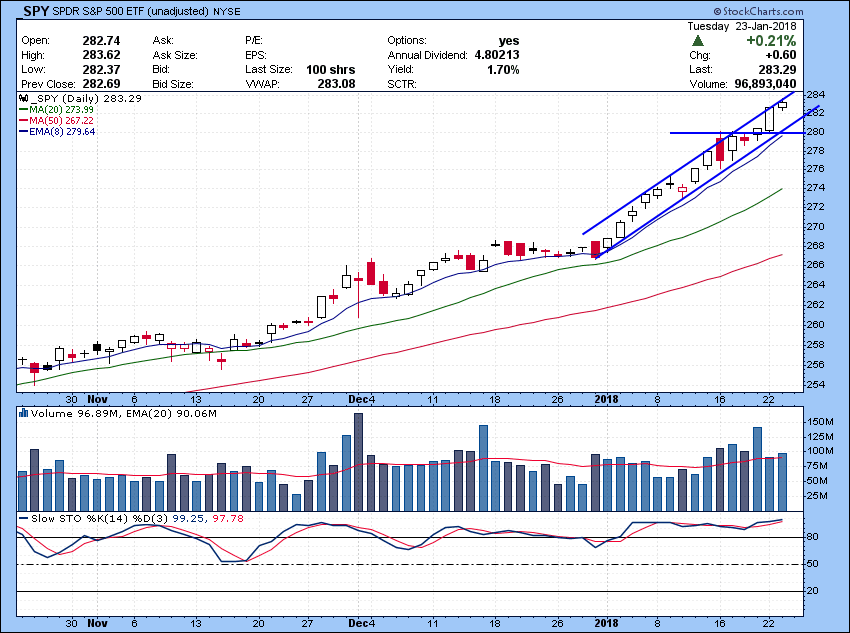
Task: Click the Low value 282.37
Action: pyautogui.click(x=101, y=69)
